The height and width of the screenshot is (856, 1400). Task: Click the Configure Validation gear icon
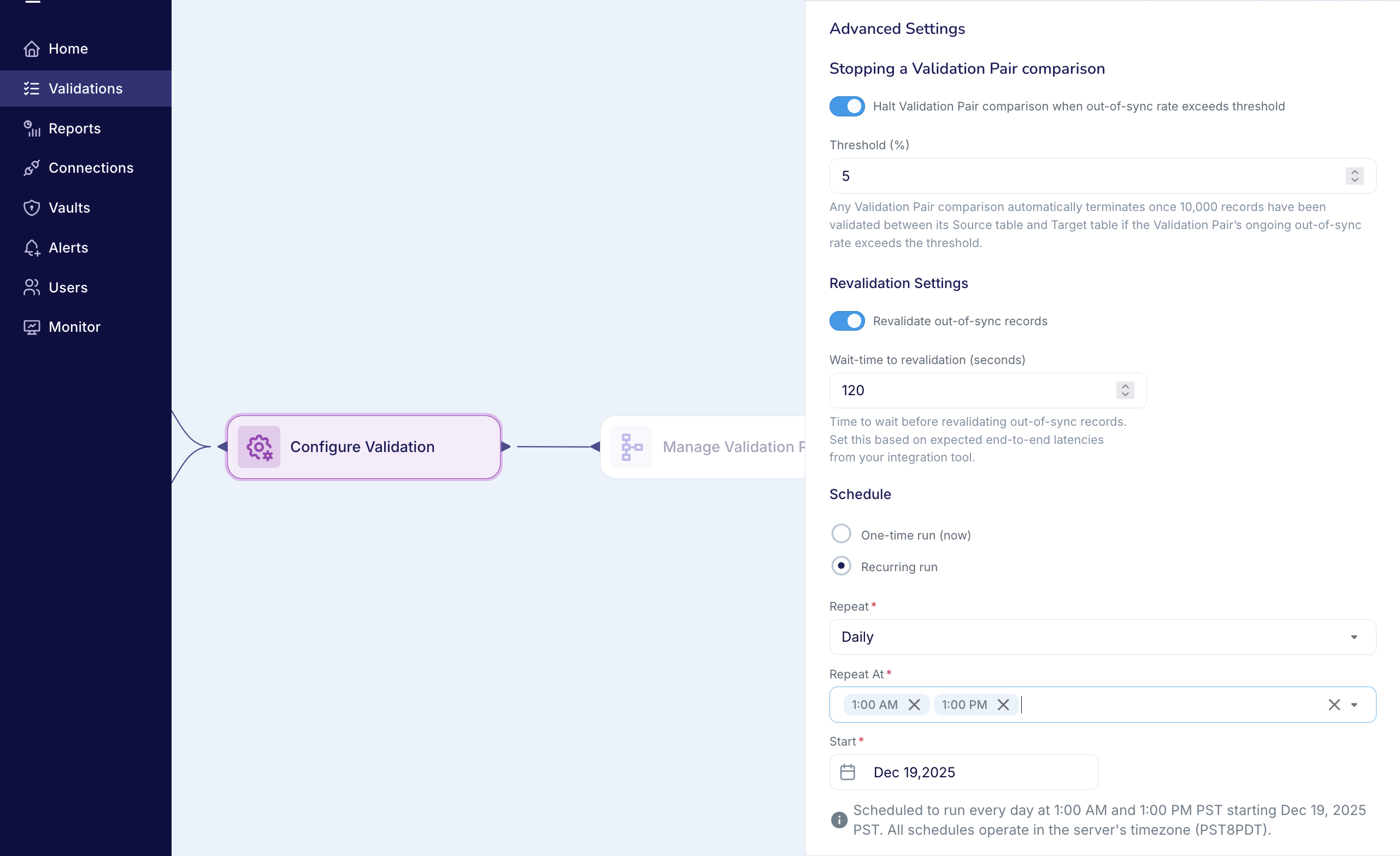click(x=259, y=447)
